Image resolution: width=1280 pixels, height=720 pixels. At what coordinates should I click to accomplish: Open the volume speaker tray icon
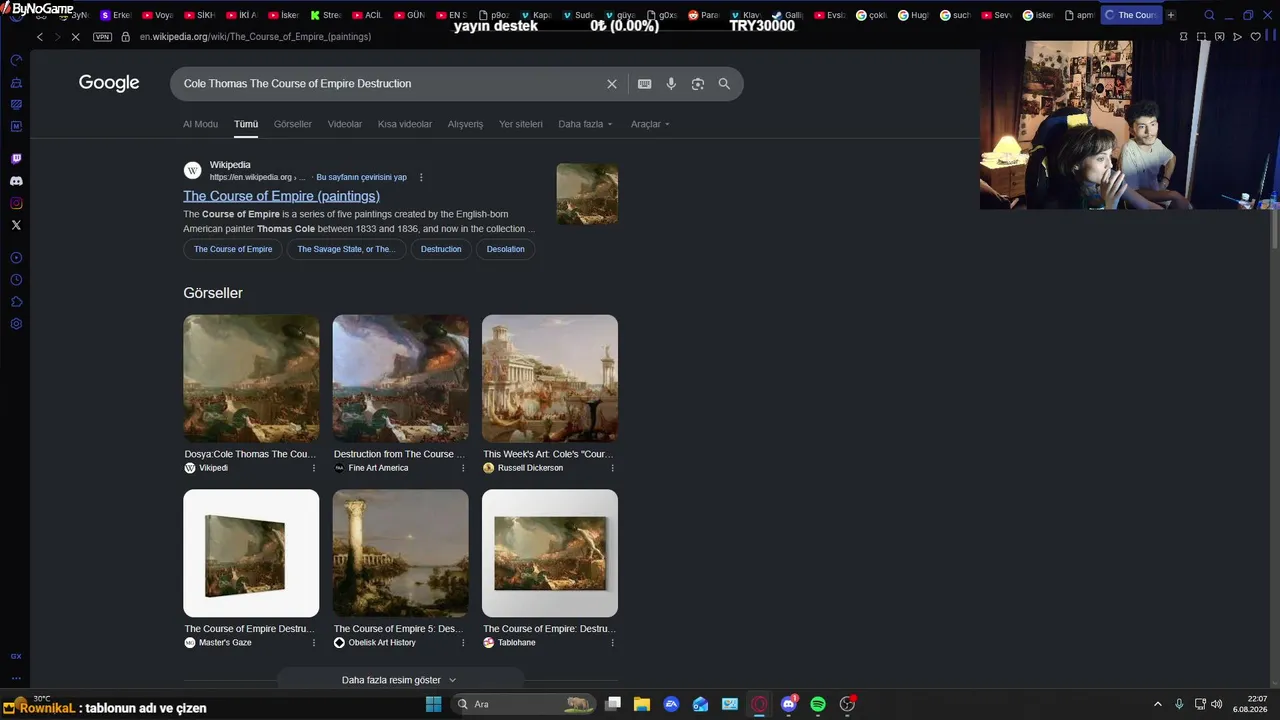coord(1217,704)
